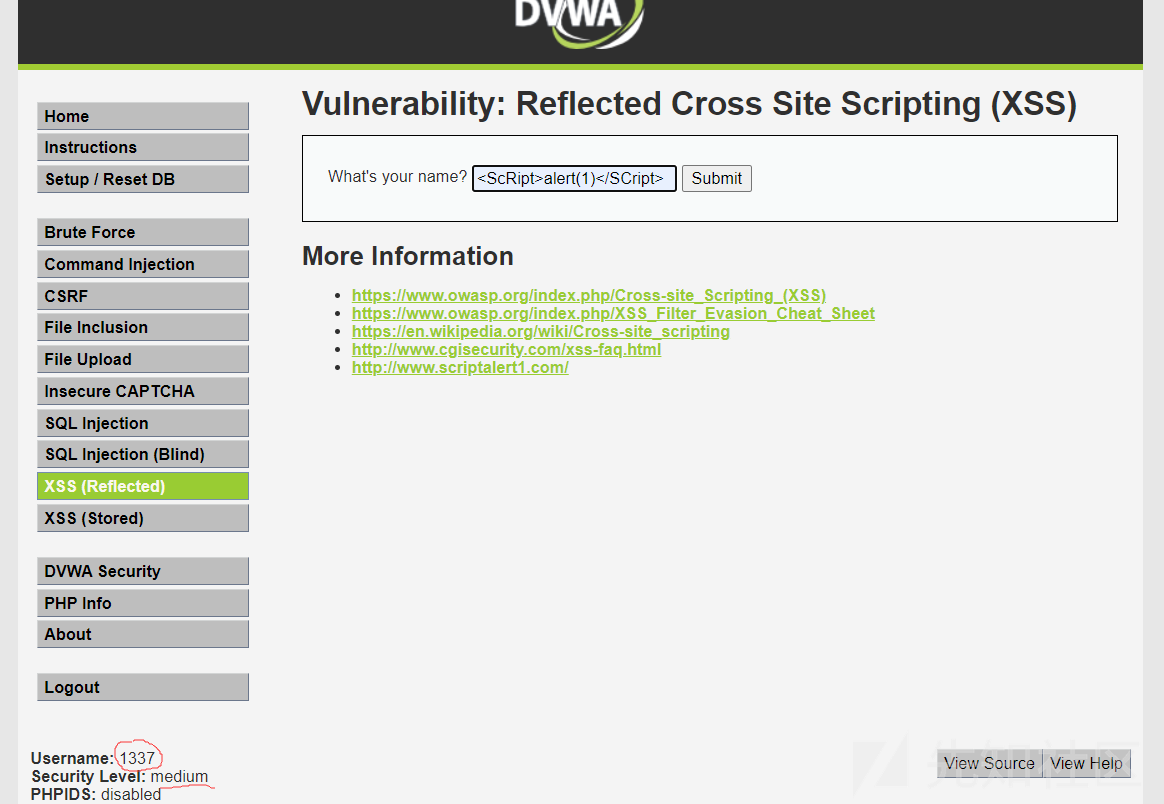Open the File Upload section

tap(143, 359)
